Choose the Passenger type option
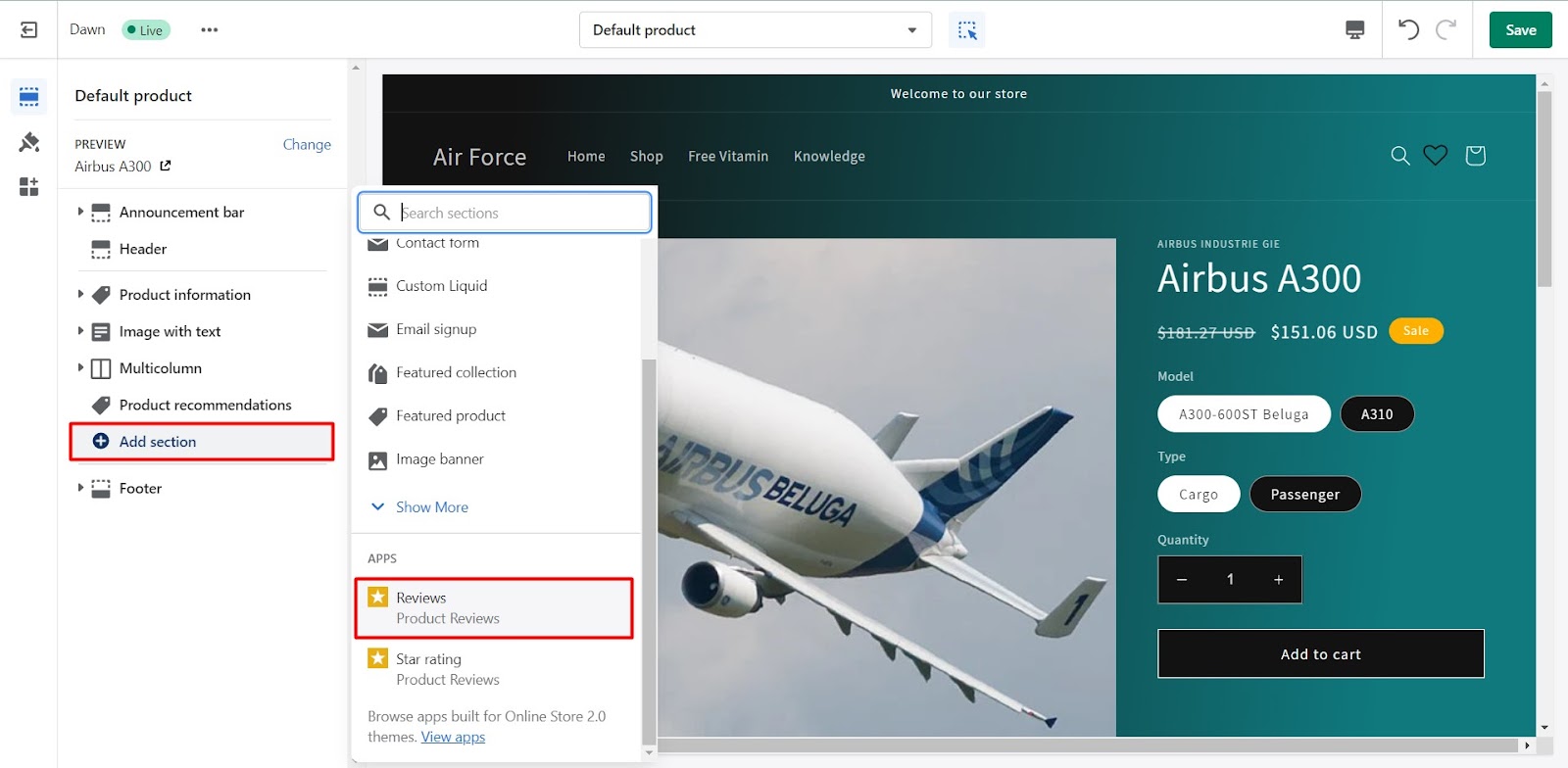This screenshot has height=768, width=1568. [1305, 495]
